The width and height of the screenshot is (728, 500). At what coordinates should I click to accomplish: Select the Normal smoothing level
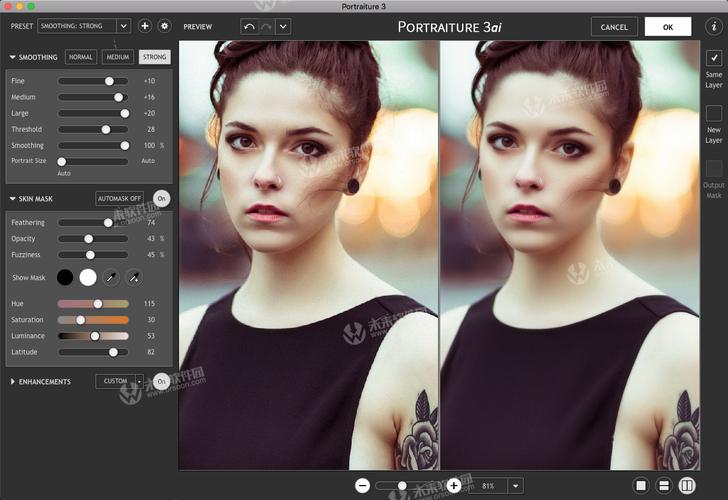tap(81, 57)
